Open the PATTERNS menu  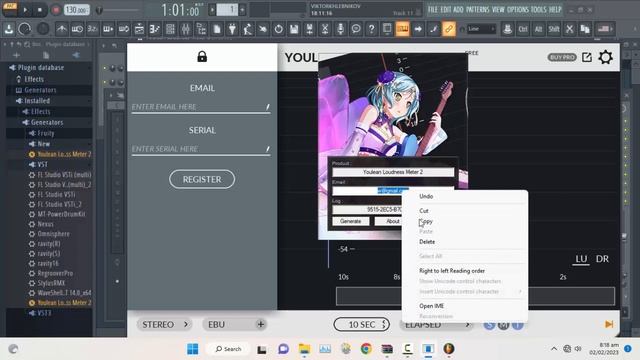(478, 9)
